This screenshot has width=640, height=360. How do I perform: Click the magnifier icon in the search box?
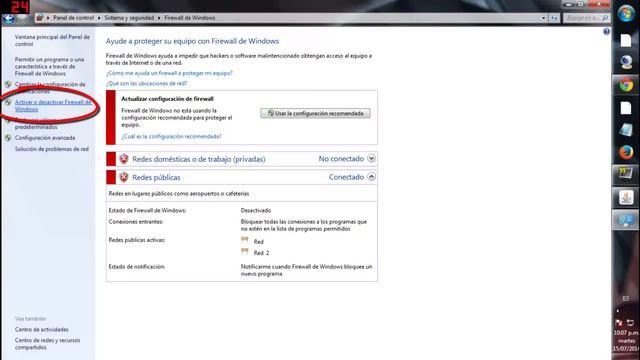pyautogui.click(x=605, y=18)
